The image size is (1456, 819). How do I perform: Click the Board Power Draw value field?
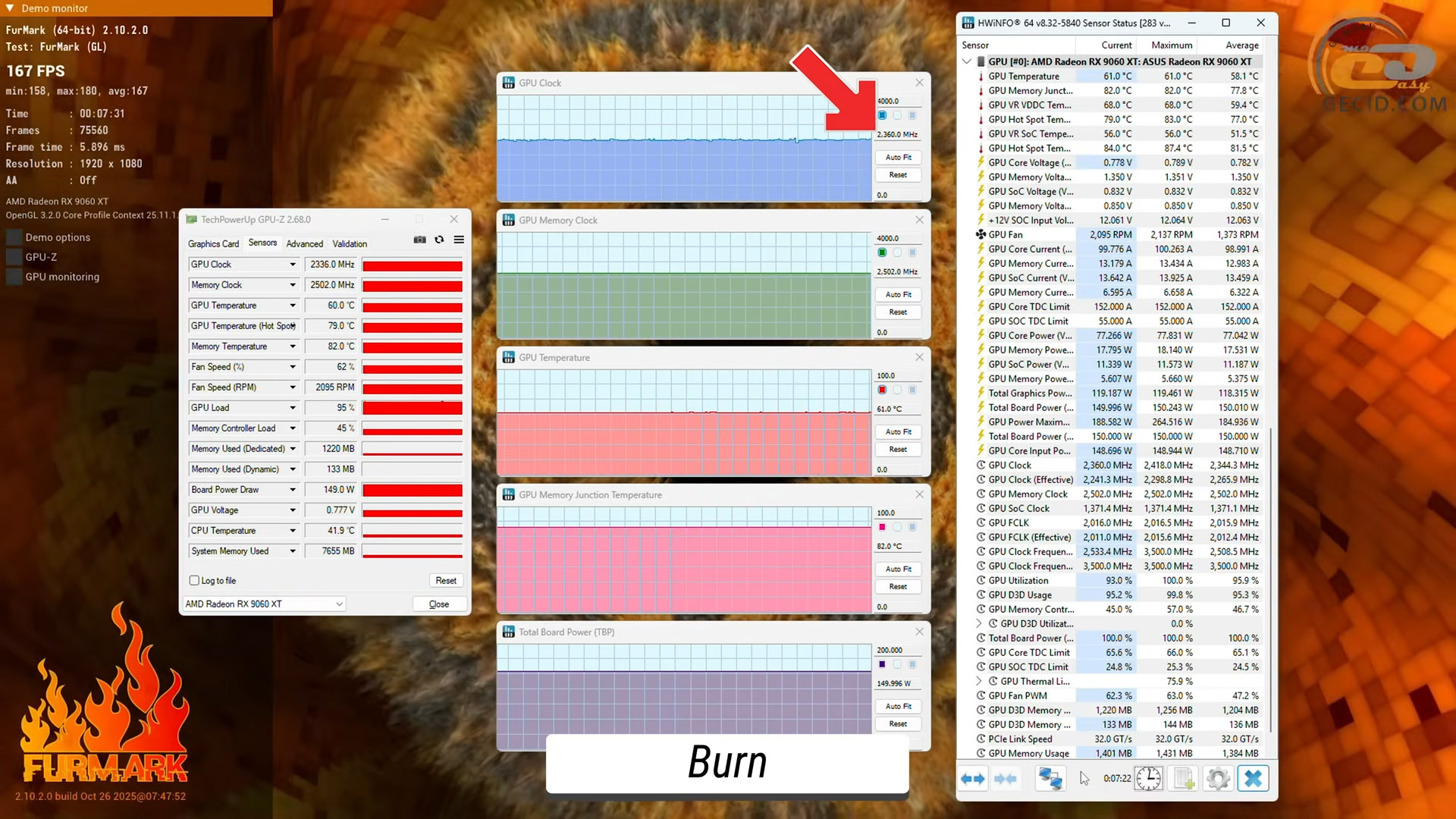(331, 490)
